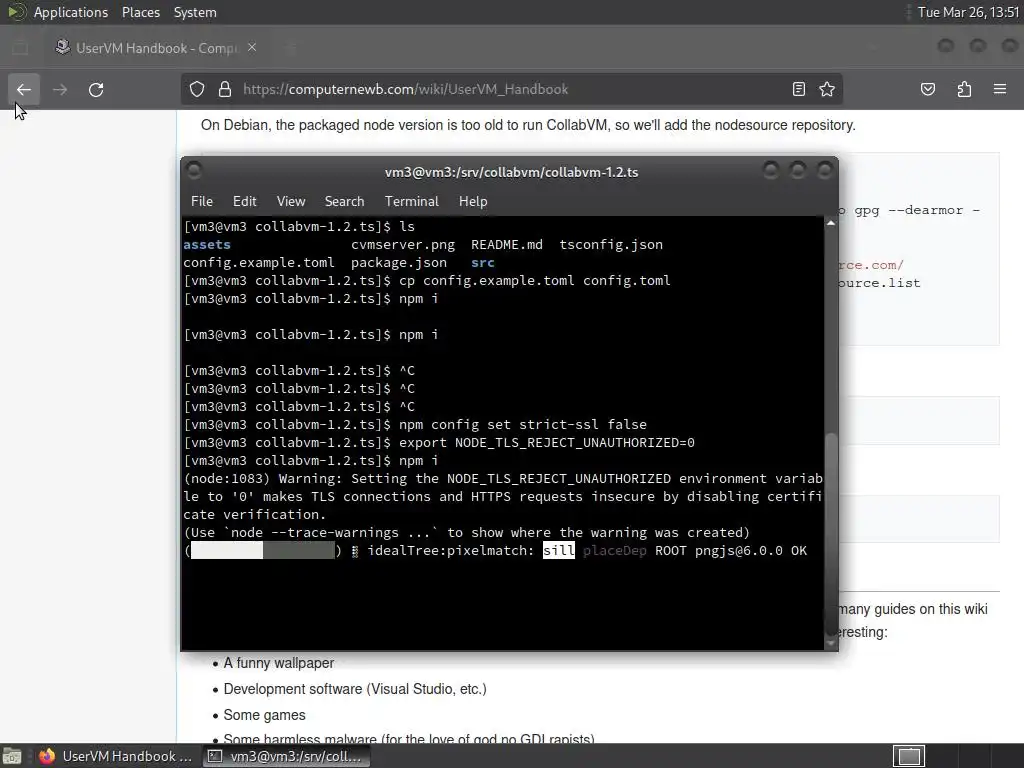Click the Firefox icon on taskbar button

tap(46, 756)
